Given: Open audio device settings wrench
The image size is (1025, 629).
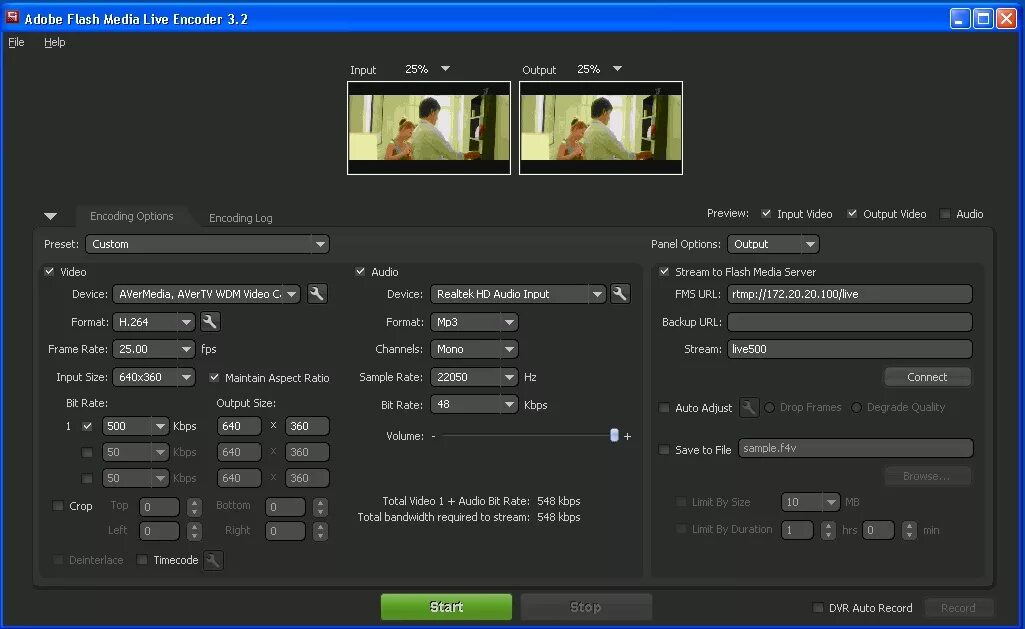Looking at the screenshot, I should (x=620, y=294).
